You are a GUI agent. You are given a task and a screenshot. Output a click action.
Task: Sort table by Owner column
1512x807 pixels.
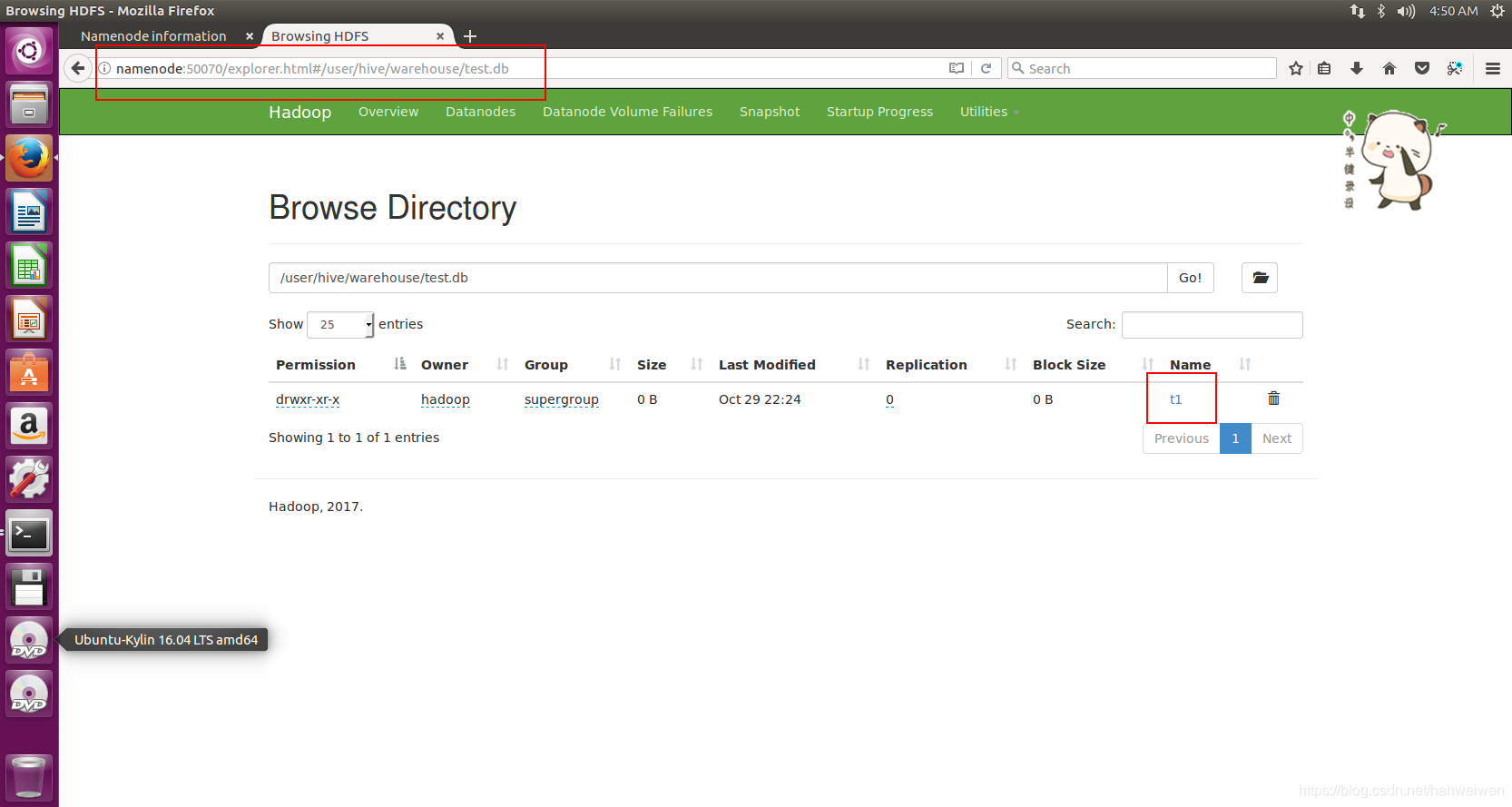(x=466, y=364)
